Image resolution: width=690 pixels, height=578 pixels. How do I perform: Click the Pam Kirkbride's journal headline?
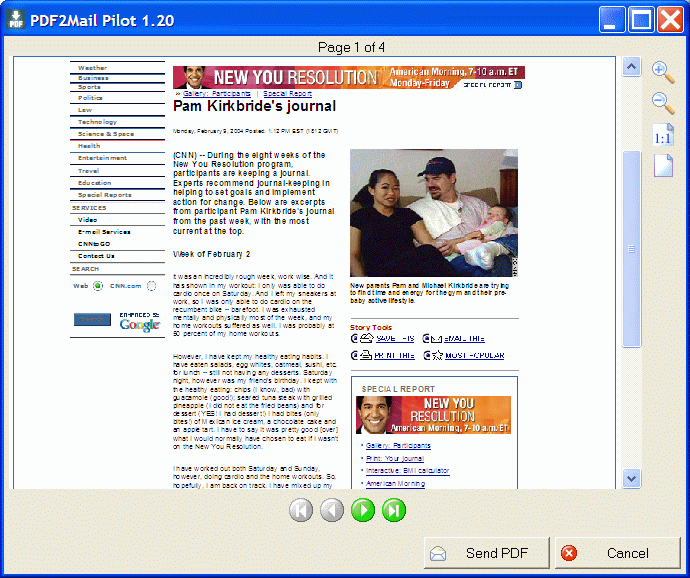point(254,106)
